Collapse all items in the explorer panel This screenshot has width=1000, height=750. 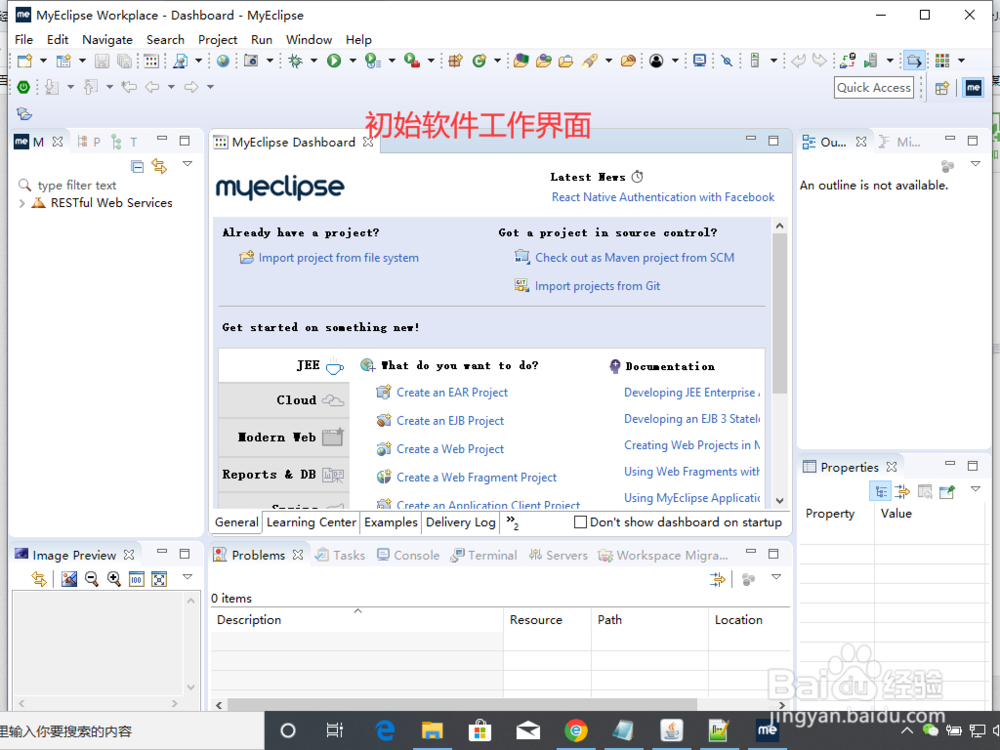[x=137, y=166]
